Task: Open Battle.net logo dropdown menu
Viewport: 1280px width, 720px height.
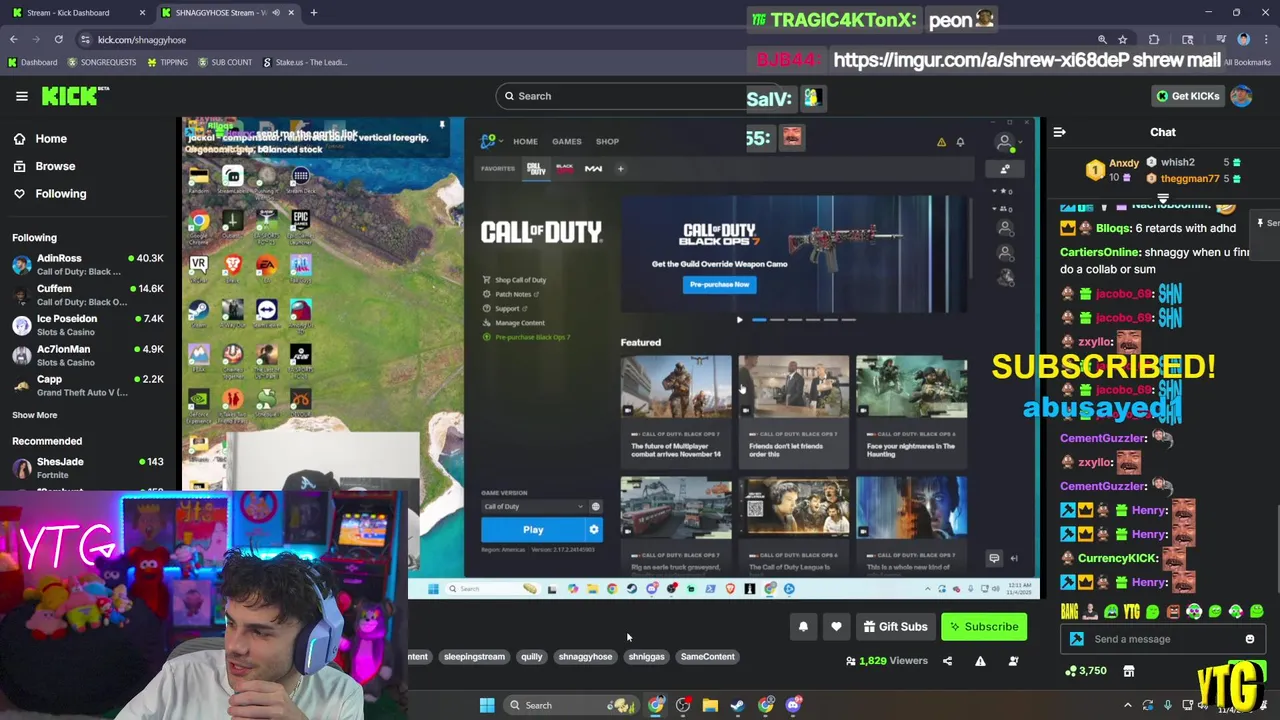Action: 491,141
